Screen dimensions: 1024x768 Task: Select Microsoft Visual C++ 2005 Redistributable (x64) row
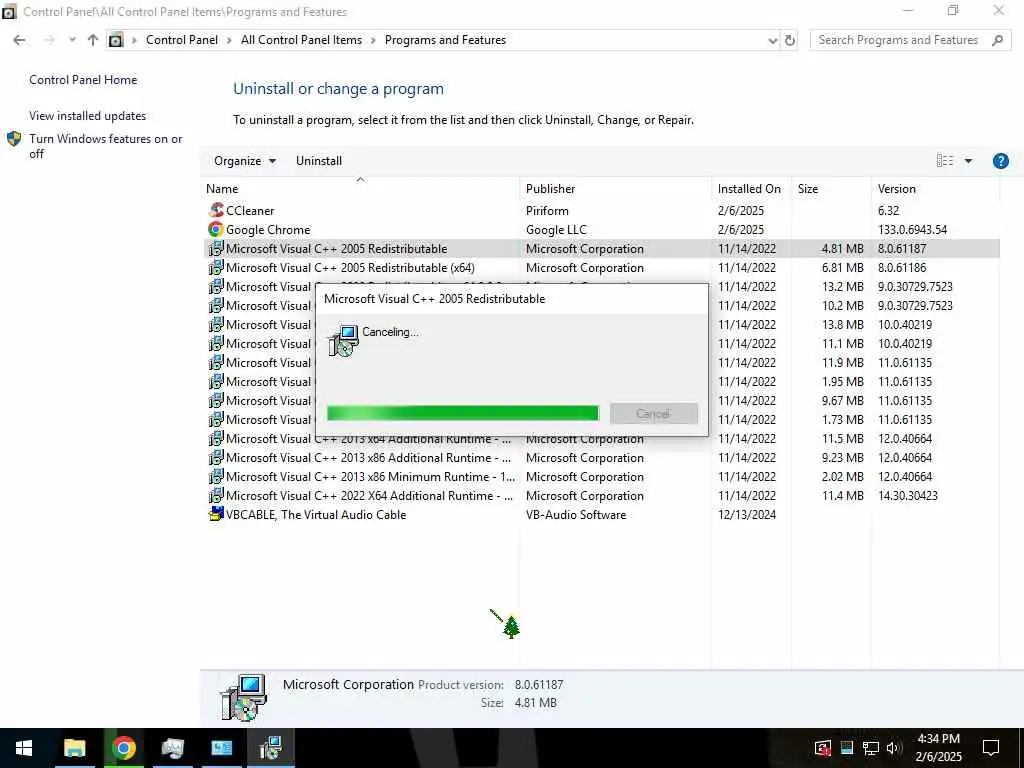tap(602, 267)
